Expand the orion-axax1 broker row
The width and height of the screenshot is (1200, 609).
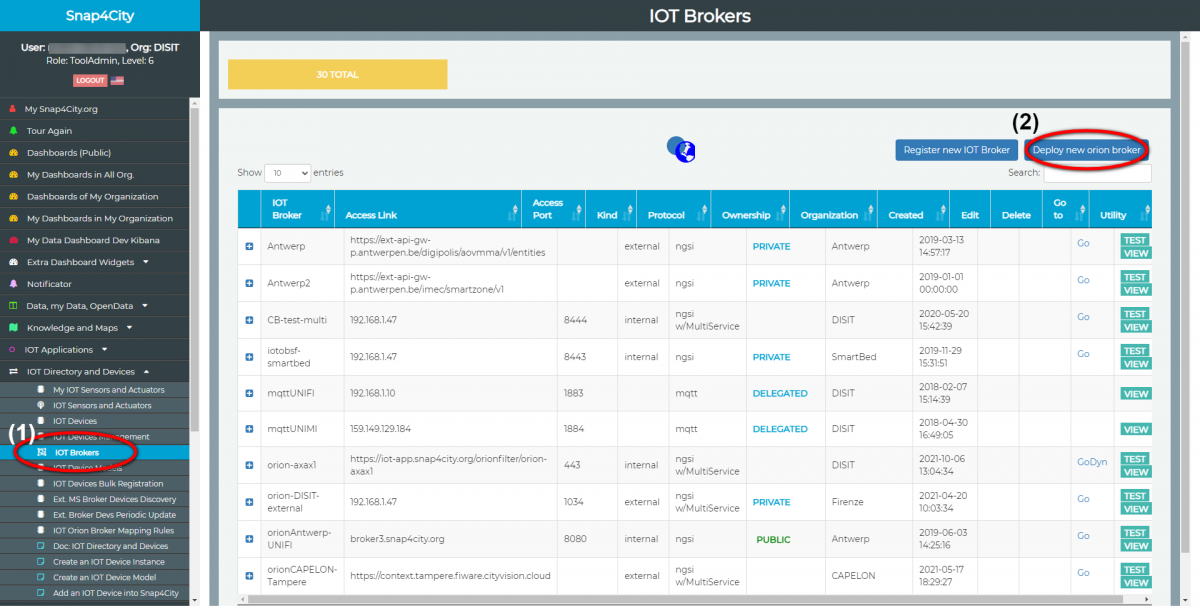coord(249,465)
